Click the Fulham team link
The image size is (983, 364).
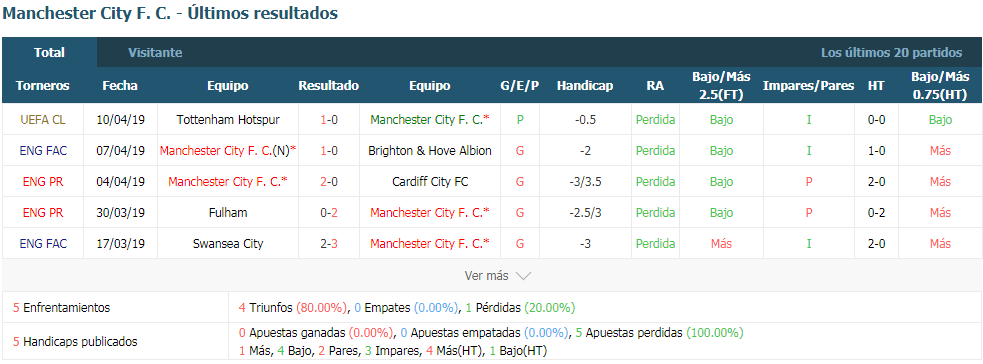coord(228,212)
